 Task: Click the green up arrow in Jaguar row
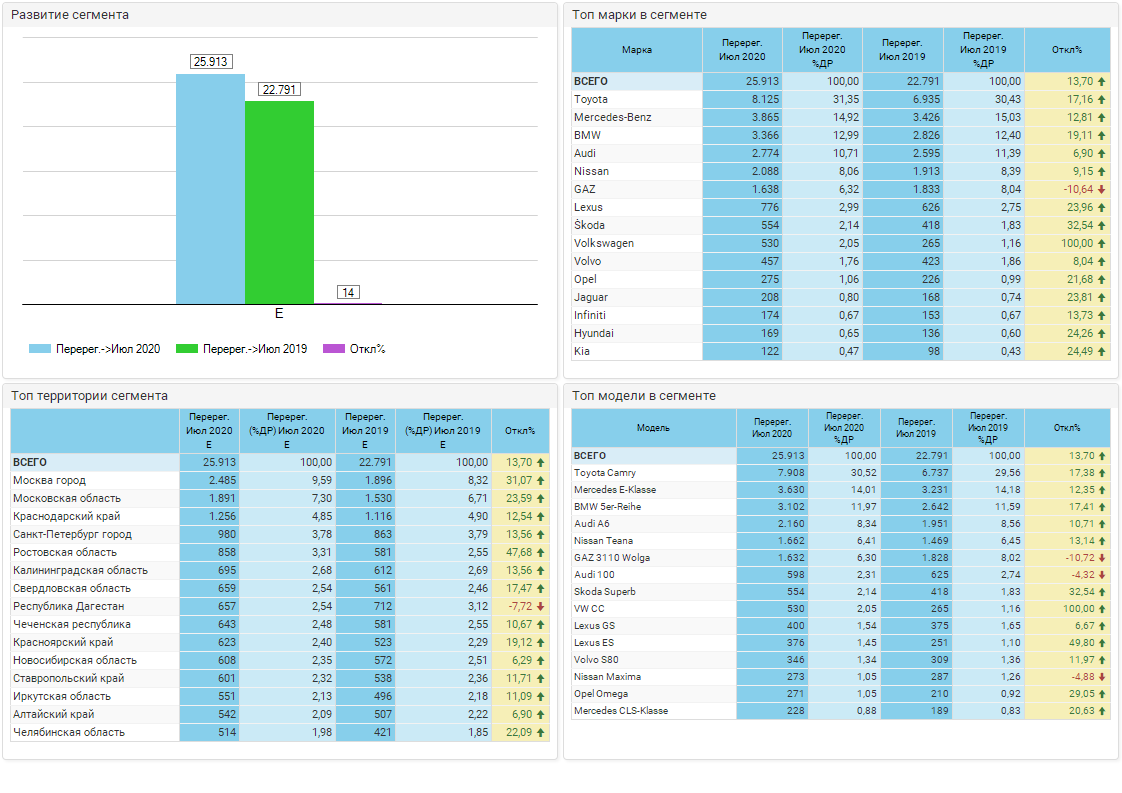pyautogui.click(x=1101, y=297)
